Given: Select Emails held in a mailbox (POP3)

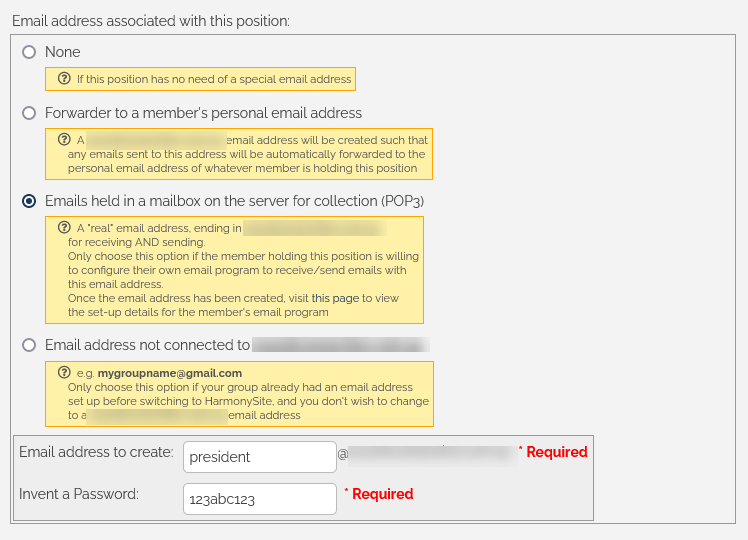Looking at the screenshot, I should [29, 201].
